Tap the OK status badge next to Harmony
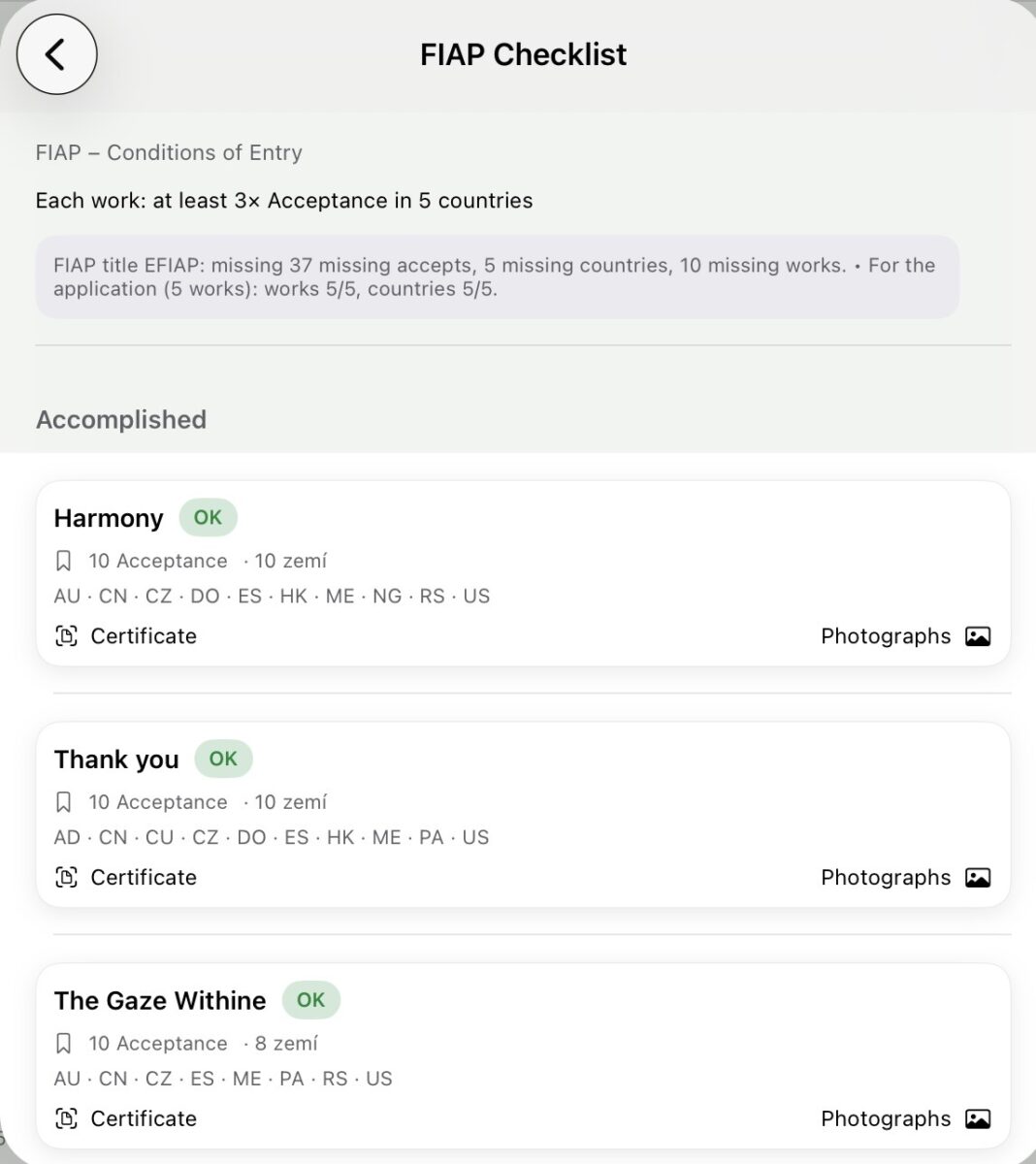The width and height of the screenshot is (1036, 1164). 208,518
